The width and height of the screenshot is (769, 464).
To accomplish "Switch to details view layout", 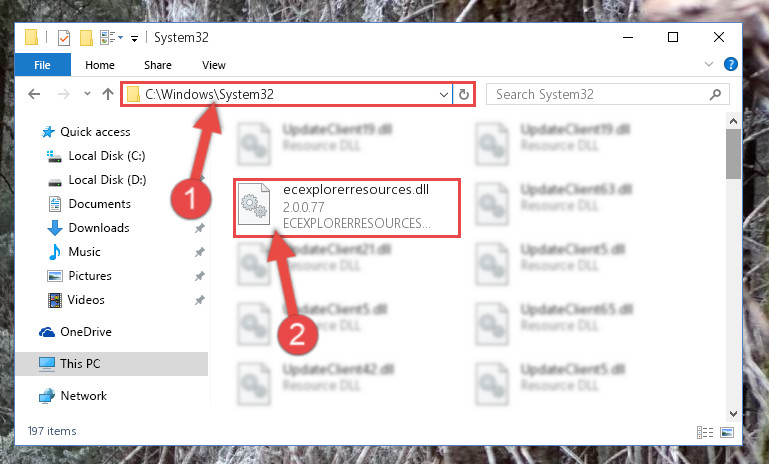I will pos(705,432).
